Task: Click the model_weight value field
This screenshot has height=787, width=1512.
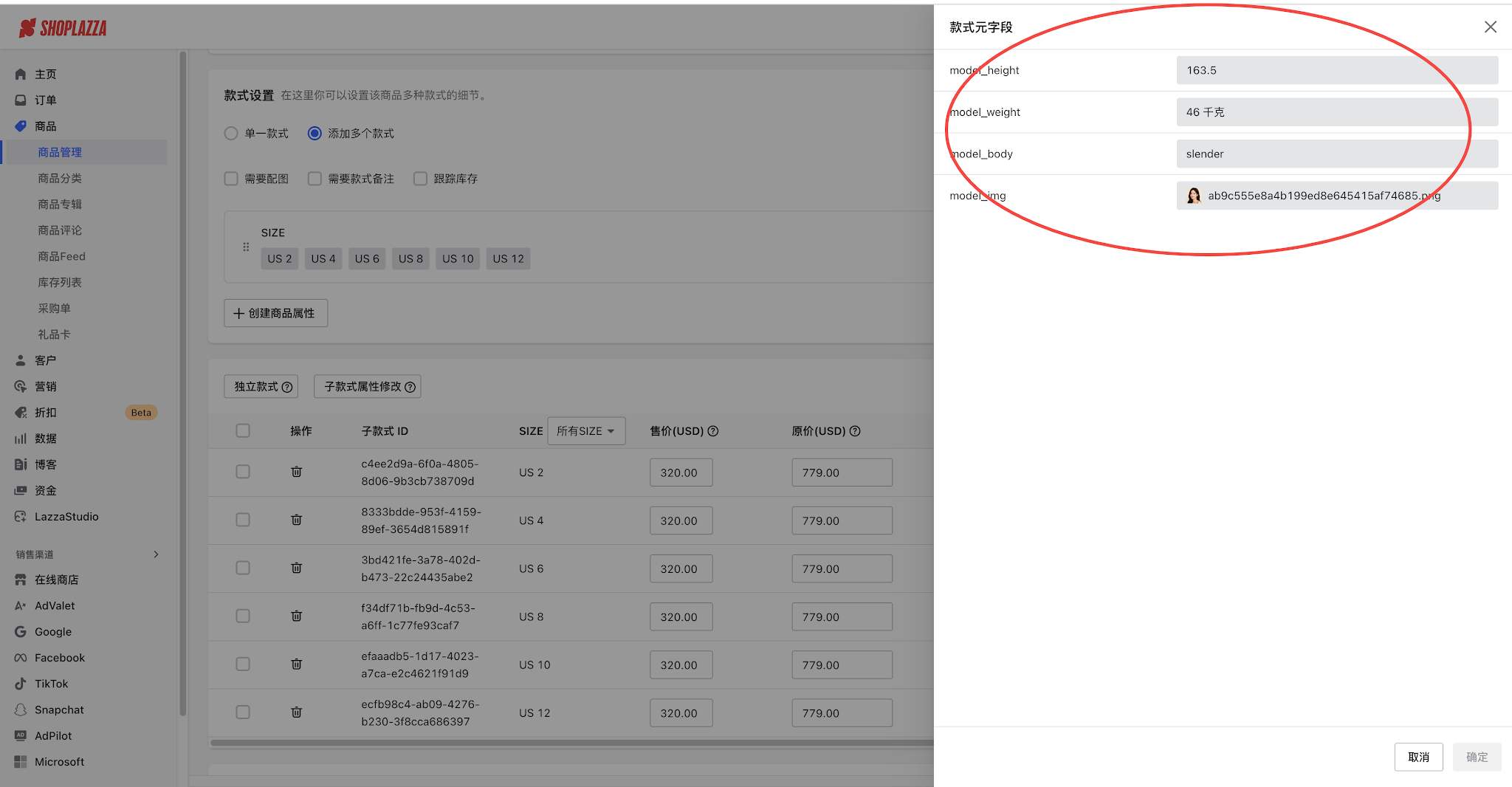Action: (x=1337, y=112)
